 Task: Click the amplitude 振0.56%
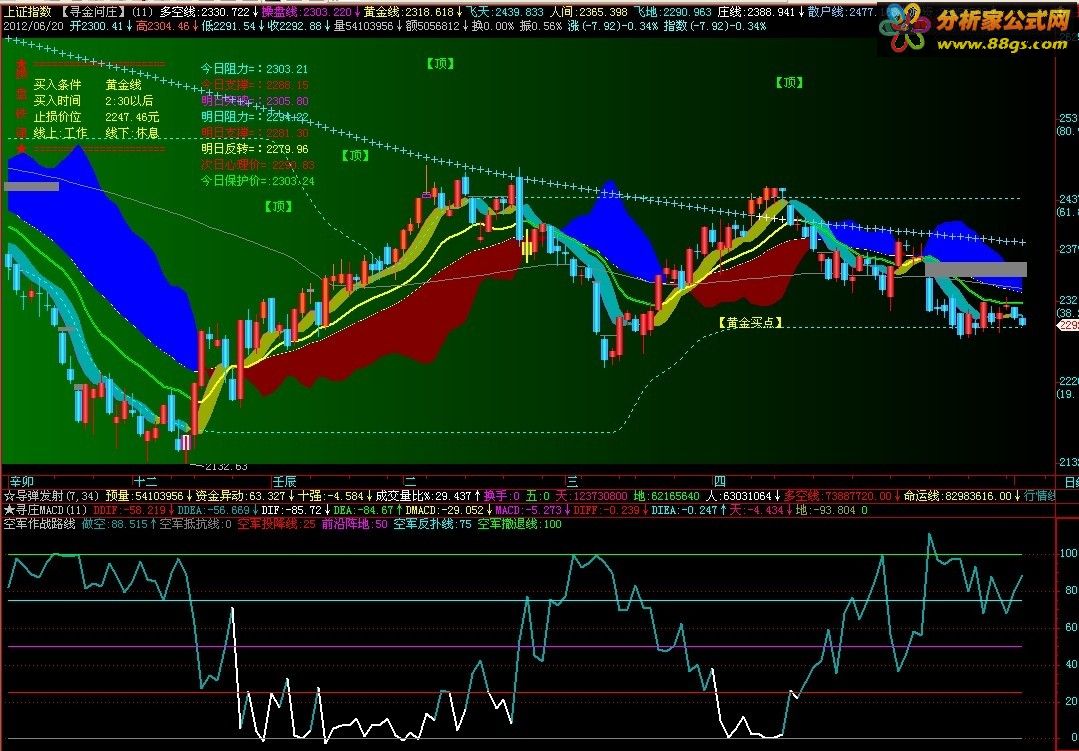(542, 26)
